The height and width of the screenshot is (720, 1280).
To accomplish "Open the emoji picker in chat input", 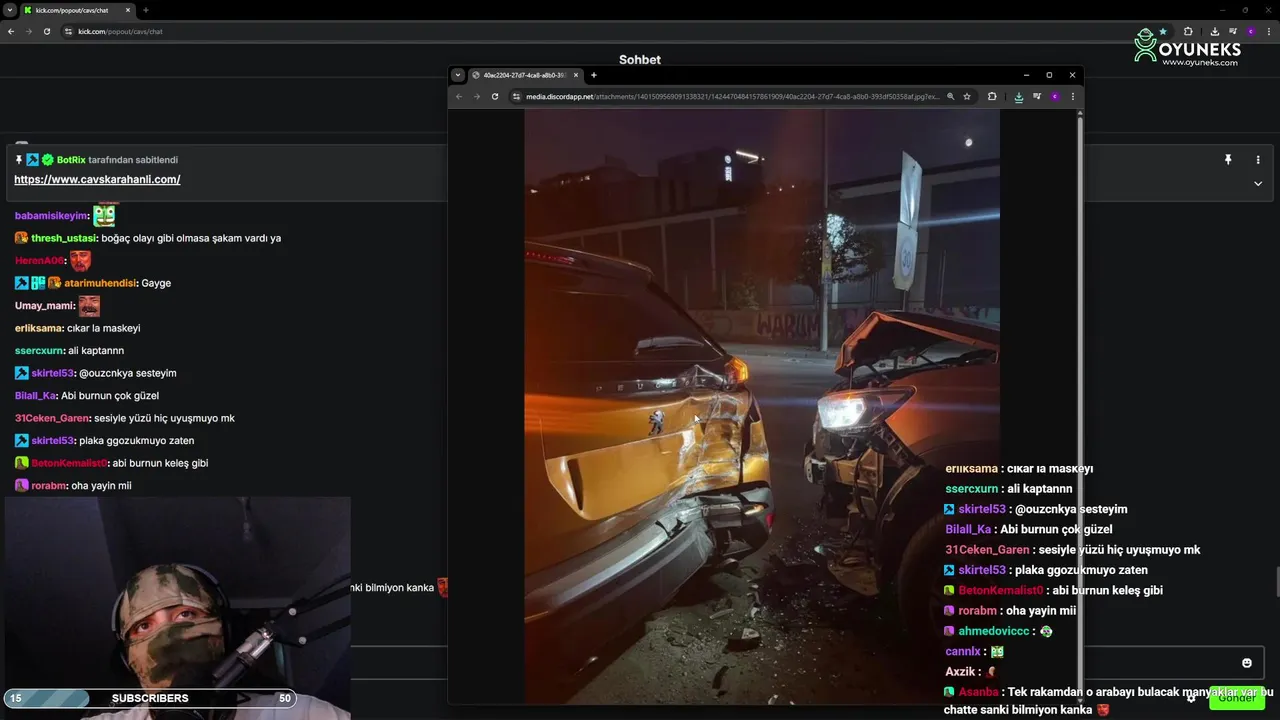I will [x=1247, y=663].
